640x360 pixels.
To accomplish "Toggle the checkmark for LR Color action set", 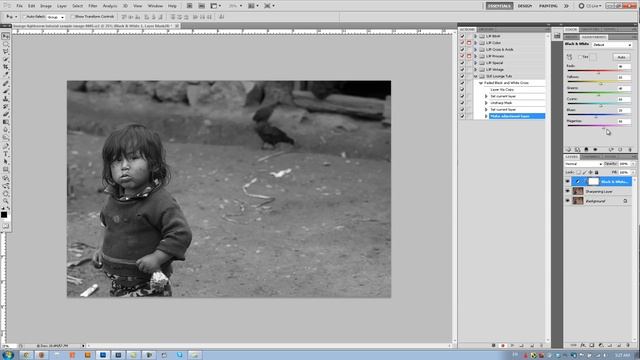I will point(462,43).
